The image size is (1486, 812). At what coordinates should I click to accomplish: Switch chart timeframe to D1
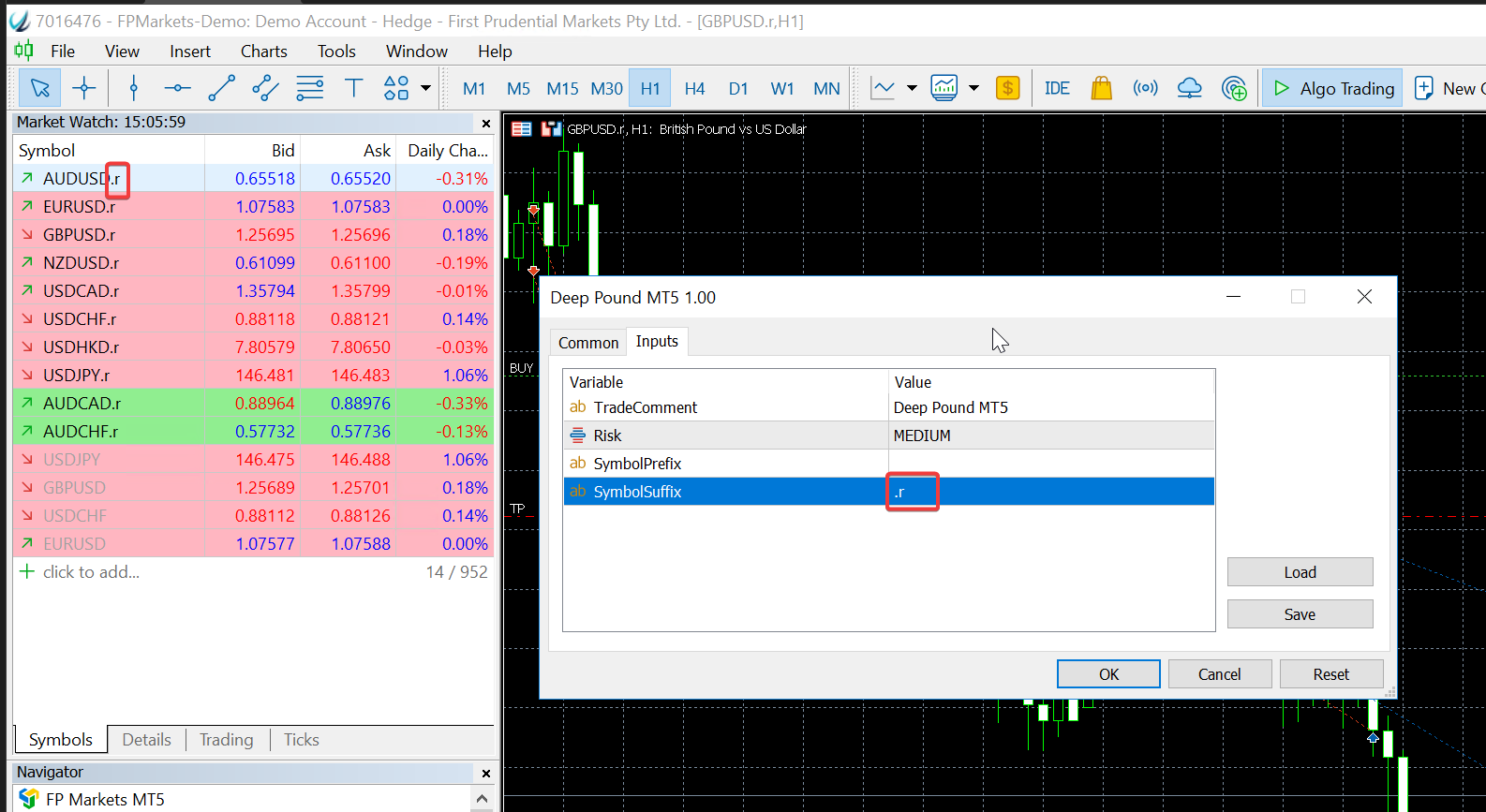(738, 88)
